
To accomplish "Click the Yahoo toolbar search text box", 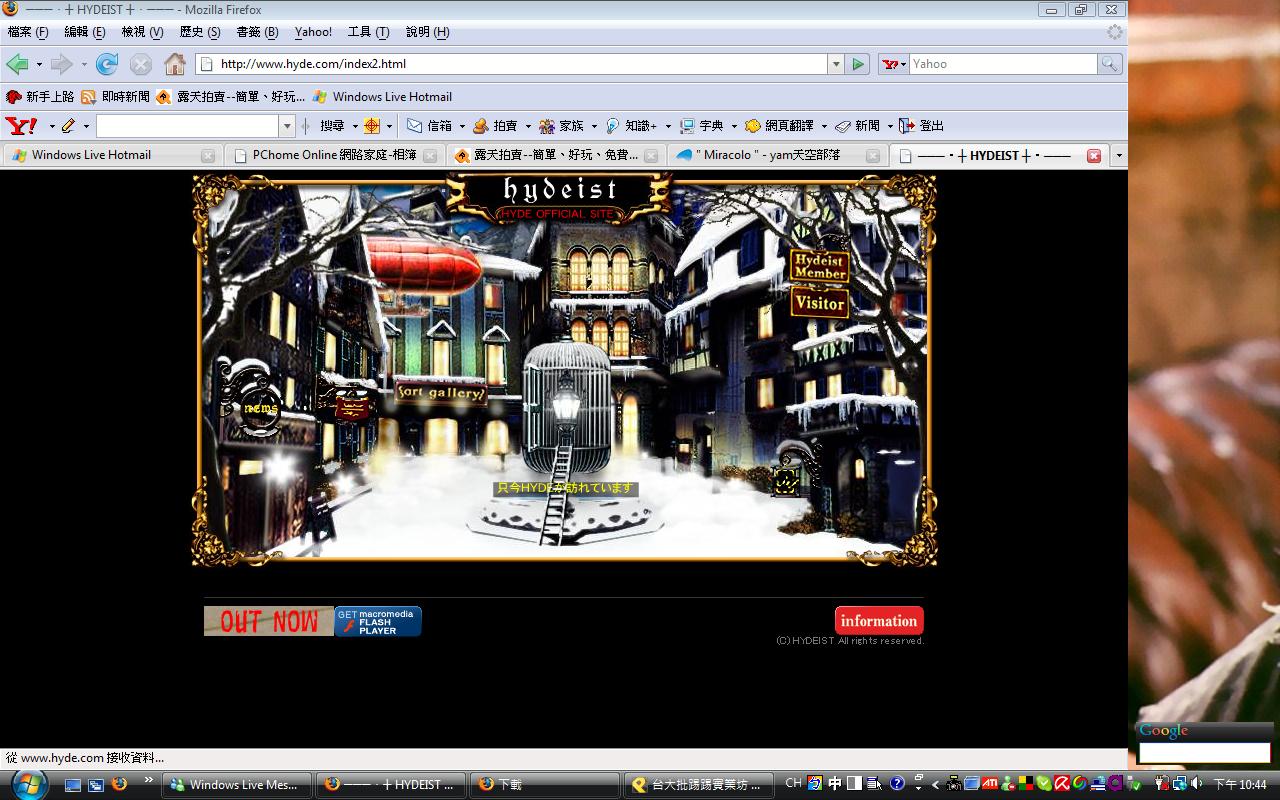I will [x=187, y=126].
